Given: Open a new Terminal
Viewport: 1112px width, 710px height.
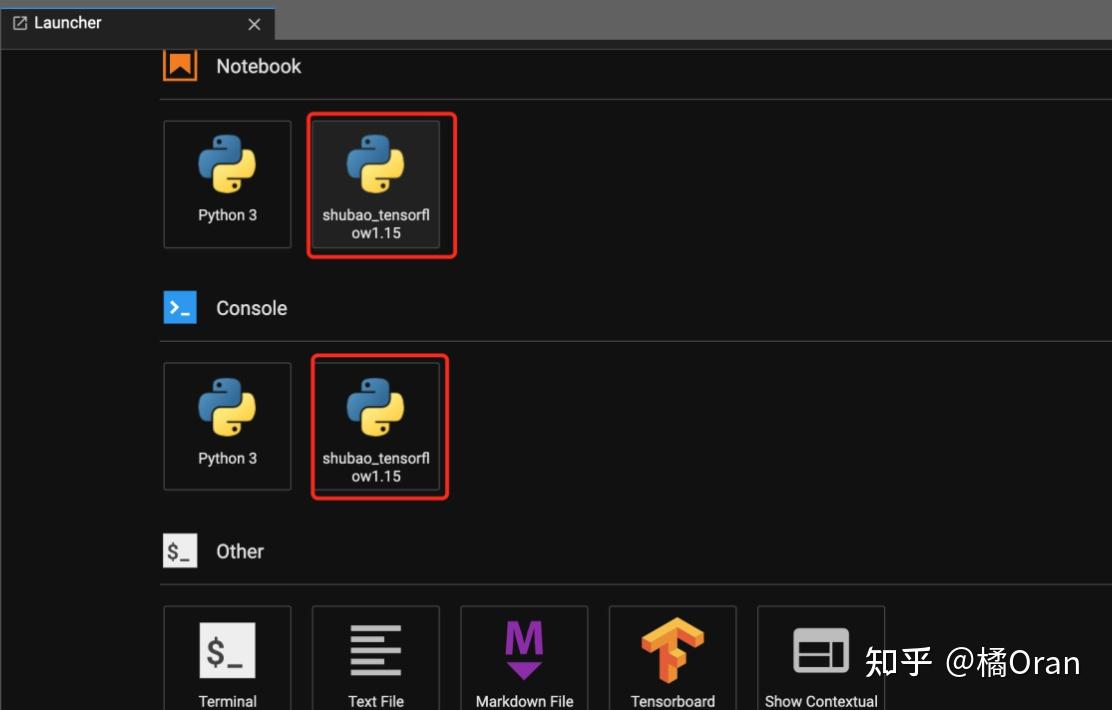Looking at the screenshot, I should [x=227, y=656].
